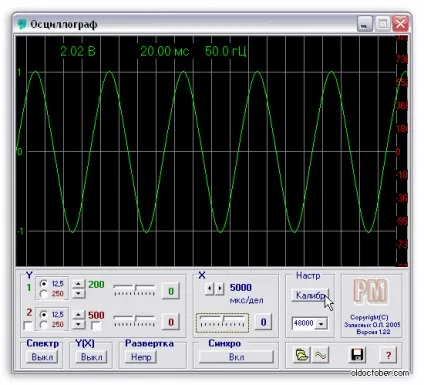424x385 pixels.
Task: Click channel 2 vertical offset slider
Action: (134, 321)
